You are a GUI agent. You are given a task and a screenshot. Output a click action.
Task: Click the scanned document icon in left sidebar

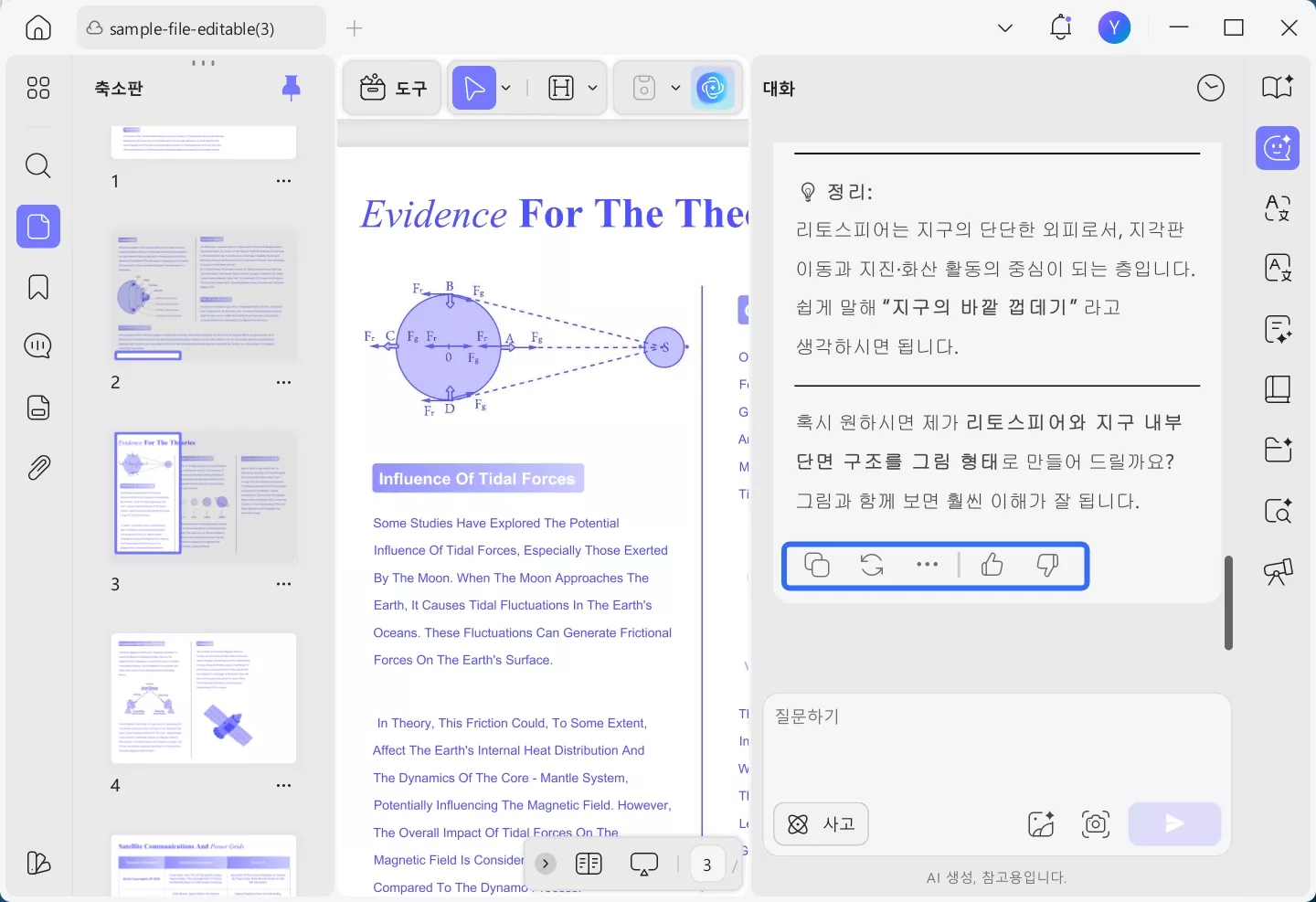coord(38,408)
